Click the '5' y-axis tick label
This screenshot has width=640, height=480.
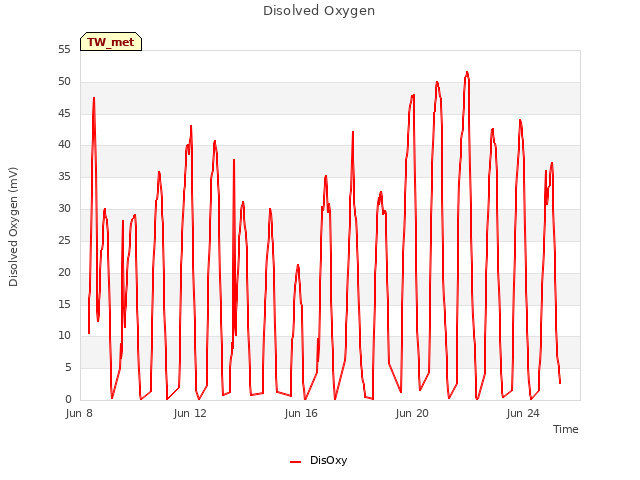tap(68, 368)
